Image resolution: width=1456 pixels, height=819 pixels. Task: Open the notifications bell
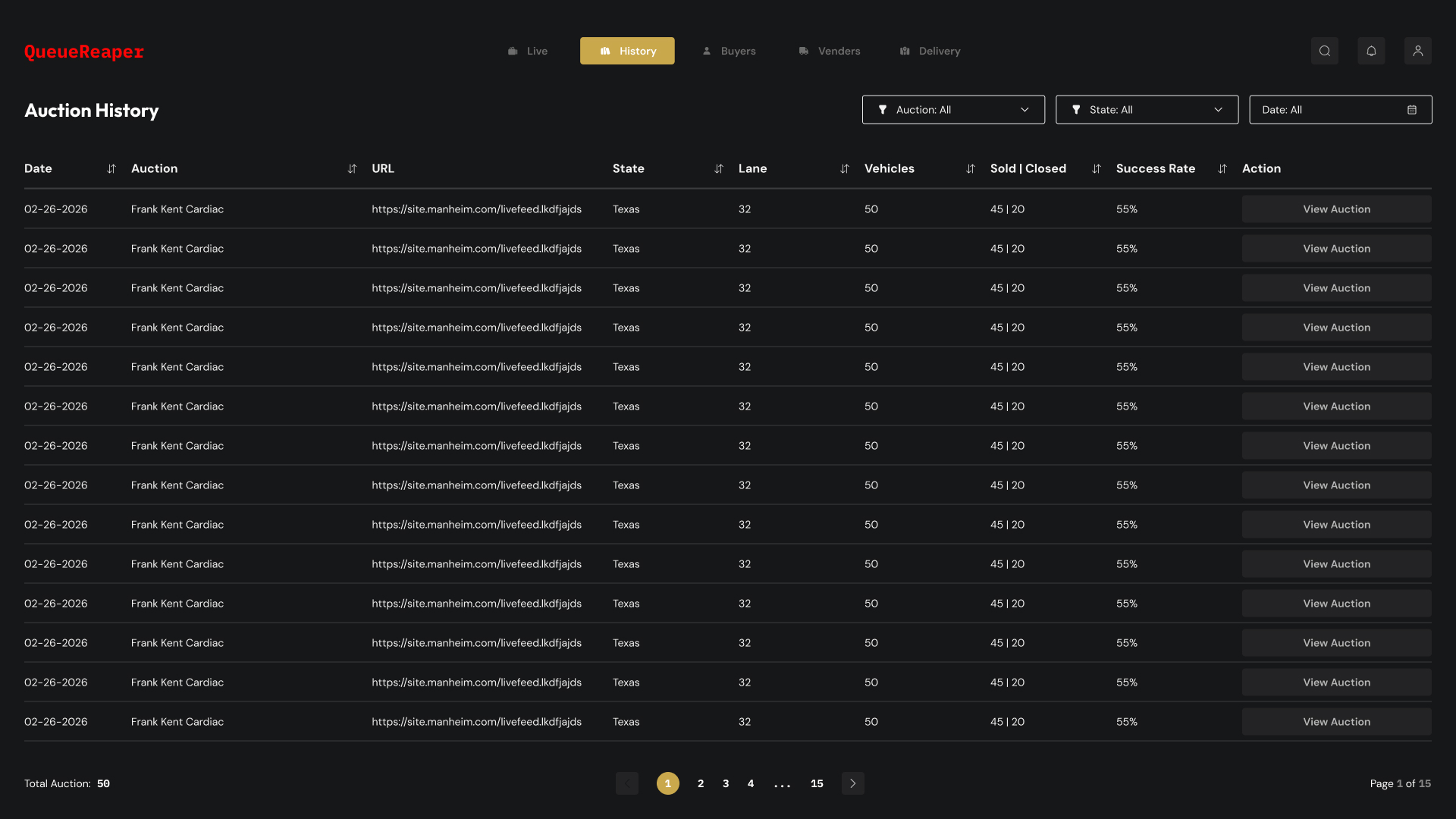(1371, 51)
